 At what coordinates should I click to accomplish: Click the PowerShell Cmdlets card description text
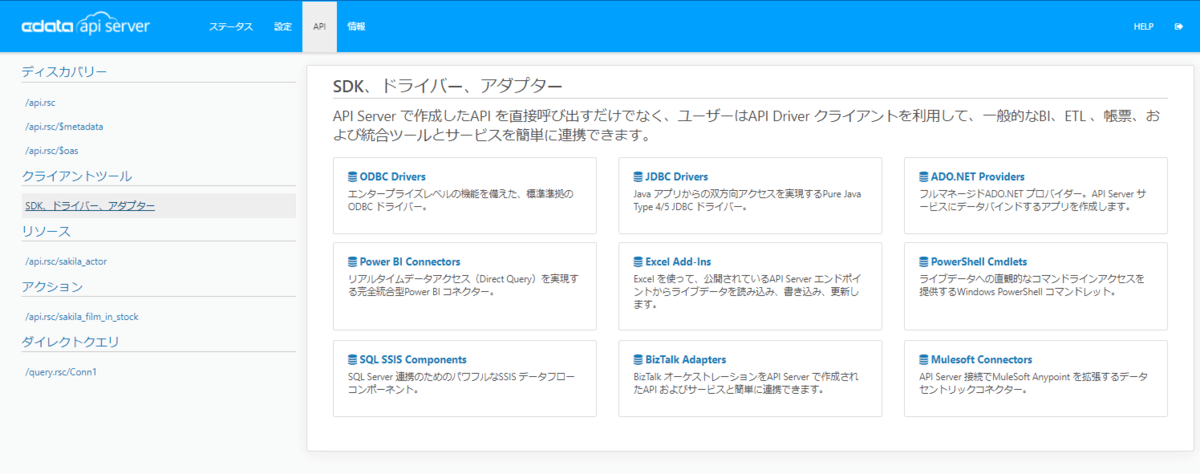(1031, 285)
